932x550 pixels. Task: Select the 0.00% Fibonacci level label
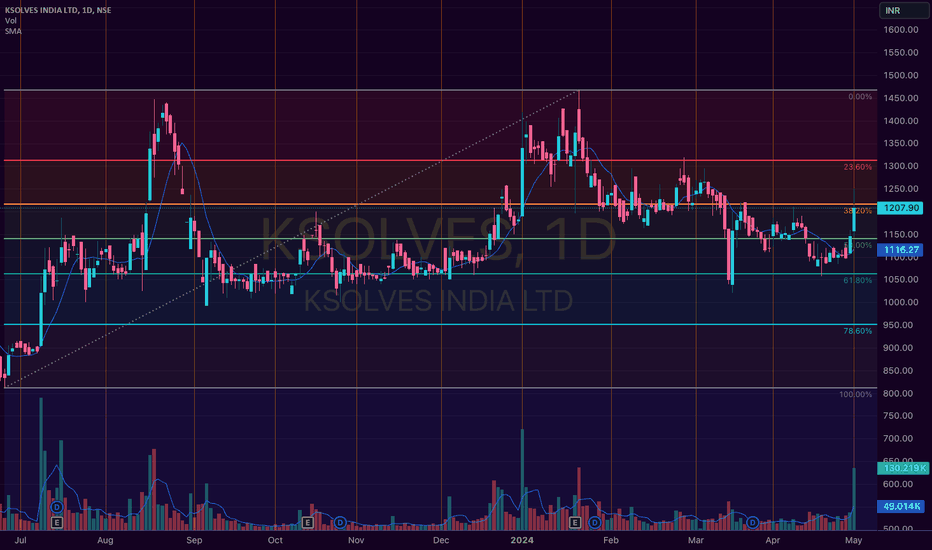pyautogui.click(x=860, y=97)
